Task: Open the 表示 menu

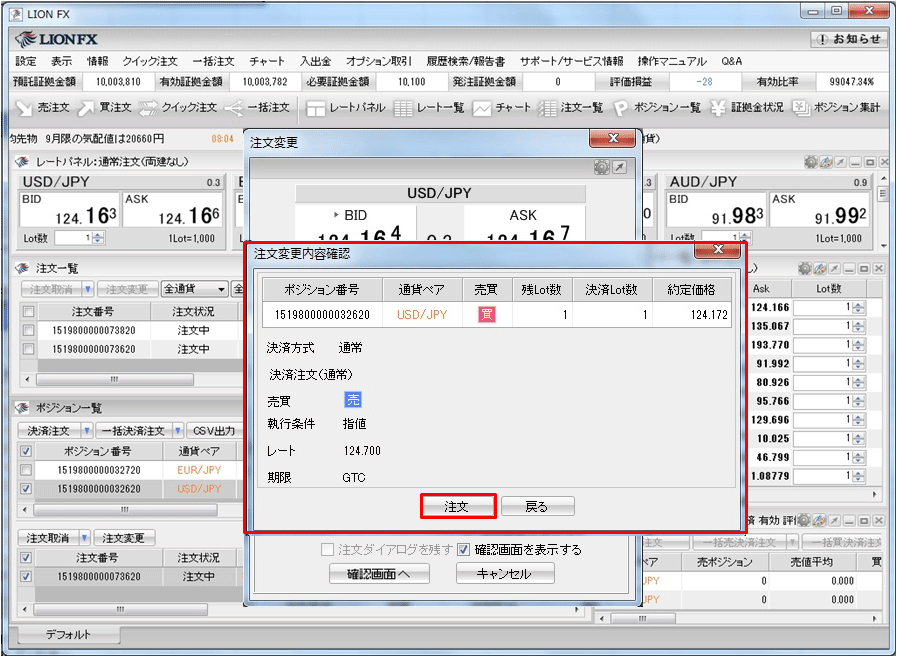Action: tap(62, 61)
